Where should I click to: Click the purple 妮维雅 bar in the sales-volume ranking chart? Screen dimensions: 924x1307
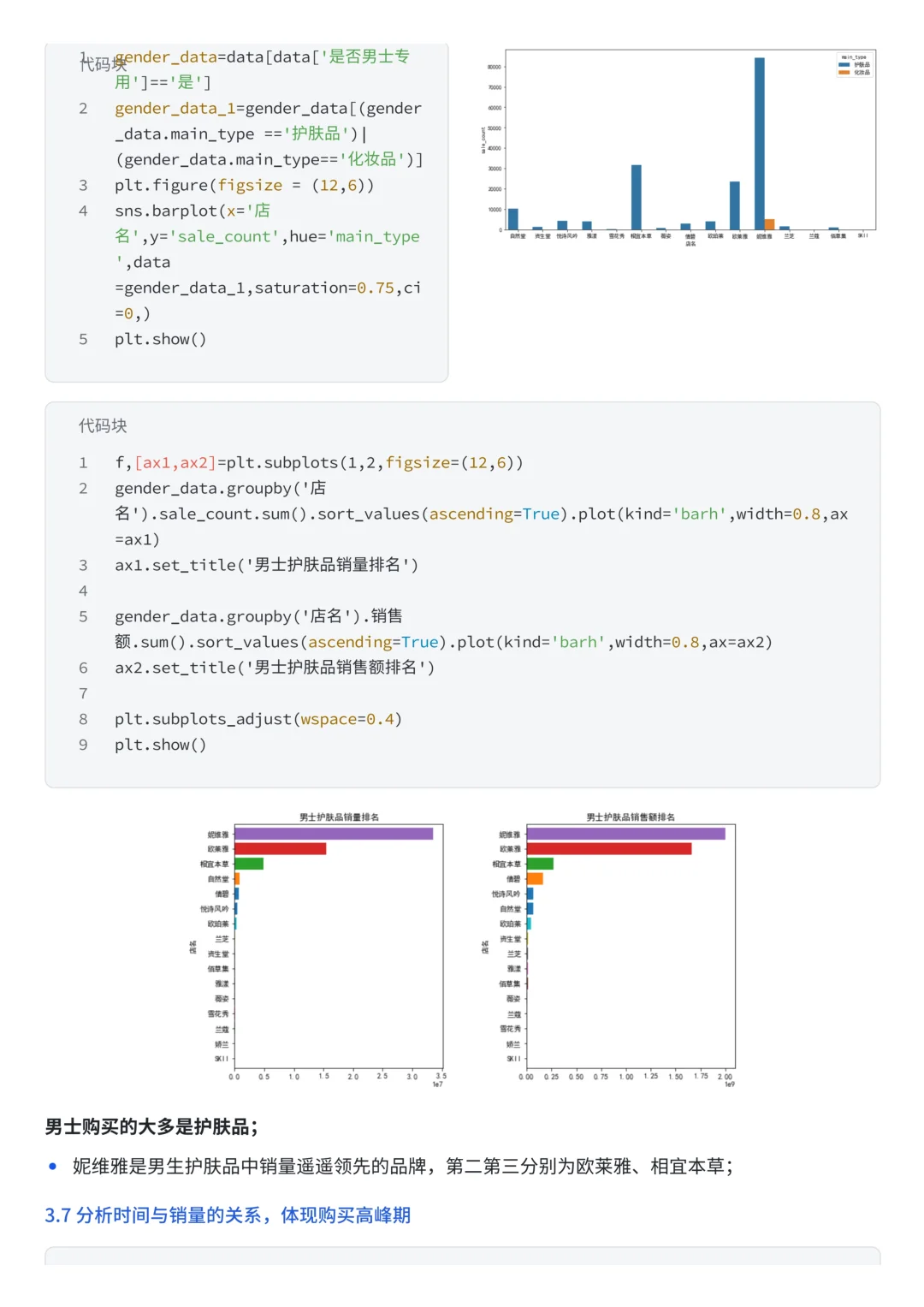point(334,834)
